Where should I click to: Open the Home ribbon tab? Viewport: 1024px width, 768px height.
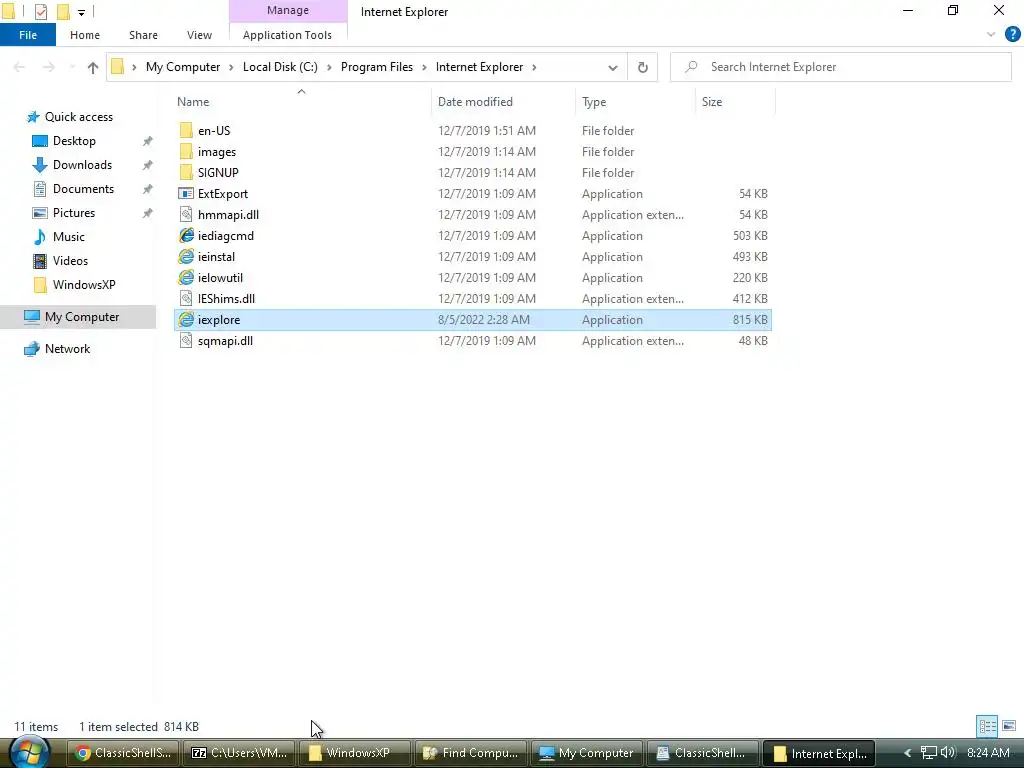(x=85, y=35)
